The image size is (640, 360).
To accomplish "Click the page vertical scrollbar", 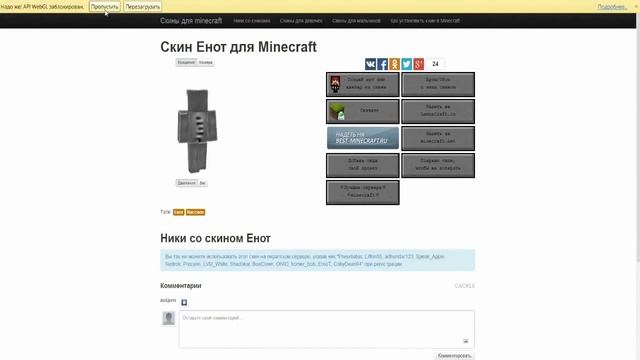I will pyautogui.click(x=637, y=139).
